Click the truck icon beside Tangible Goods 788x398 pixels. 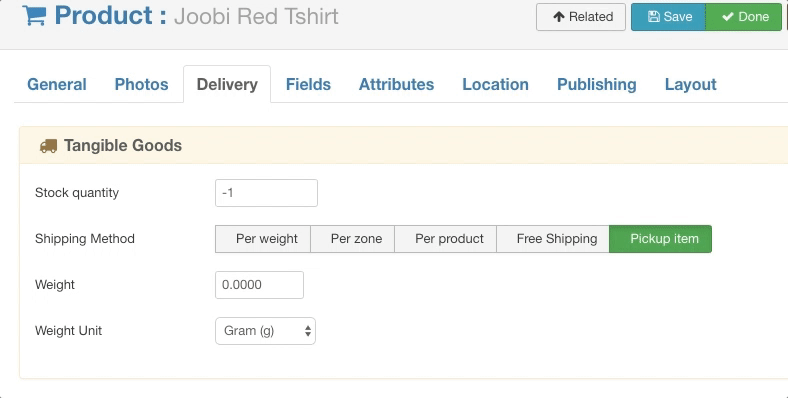pos(48,146)
